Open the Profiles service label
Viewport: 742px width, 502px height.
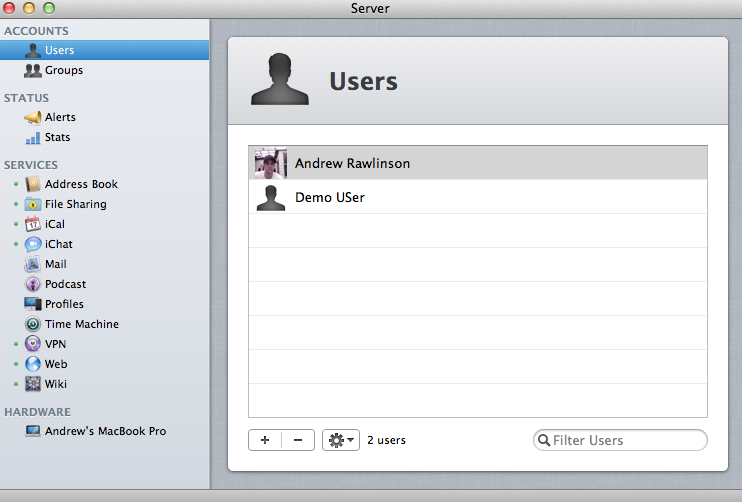64,304
